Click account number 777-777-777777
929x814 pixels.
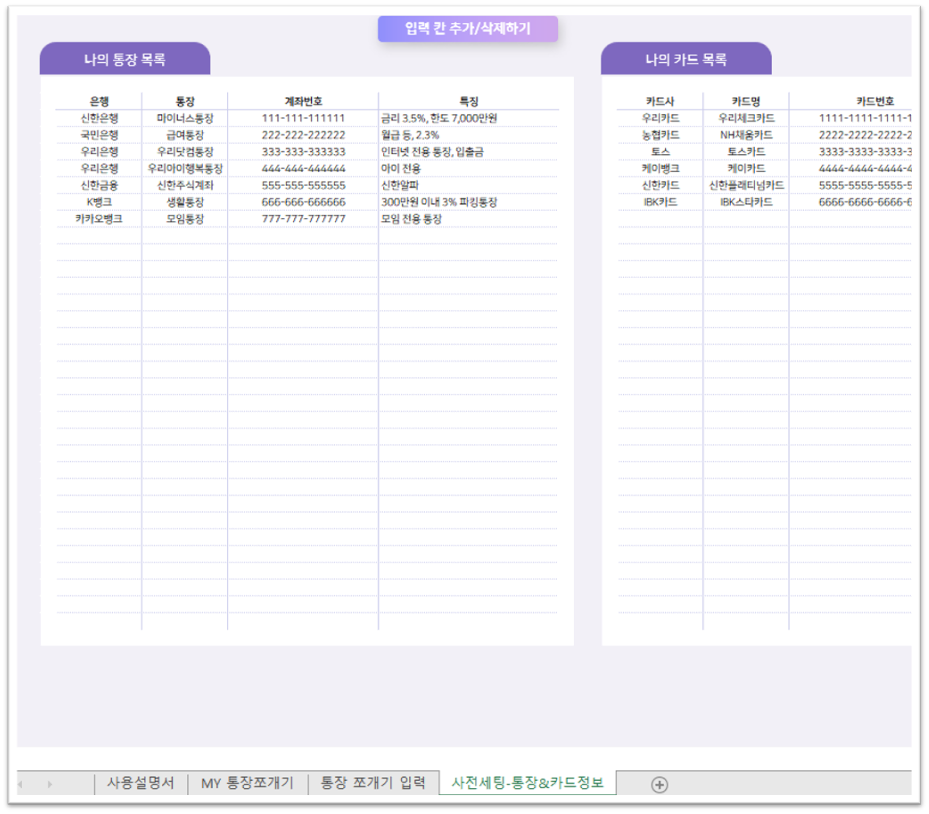(303, 219)
